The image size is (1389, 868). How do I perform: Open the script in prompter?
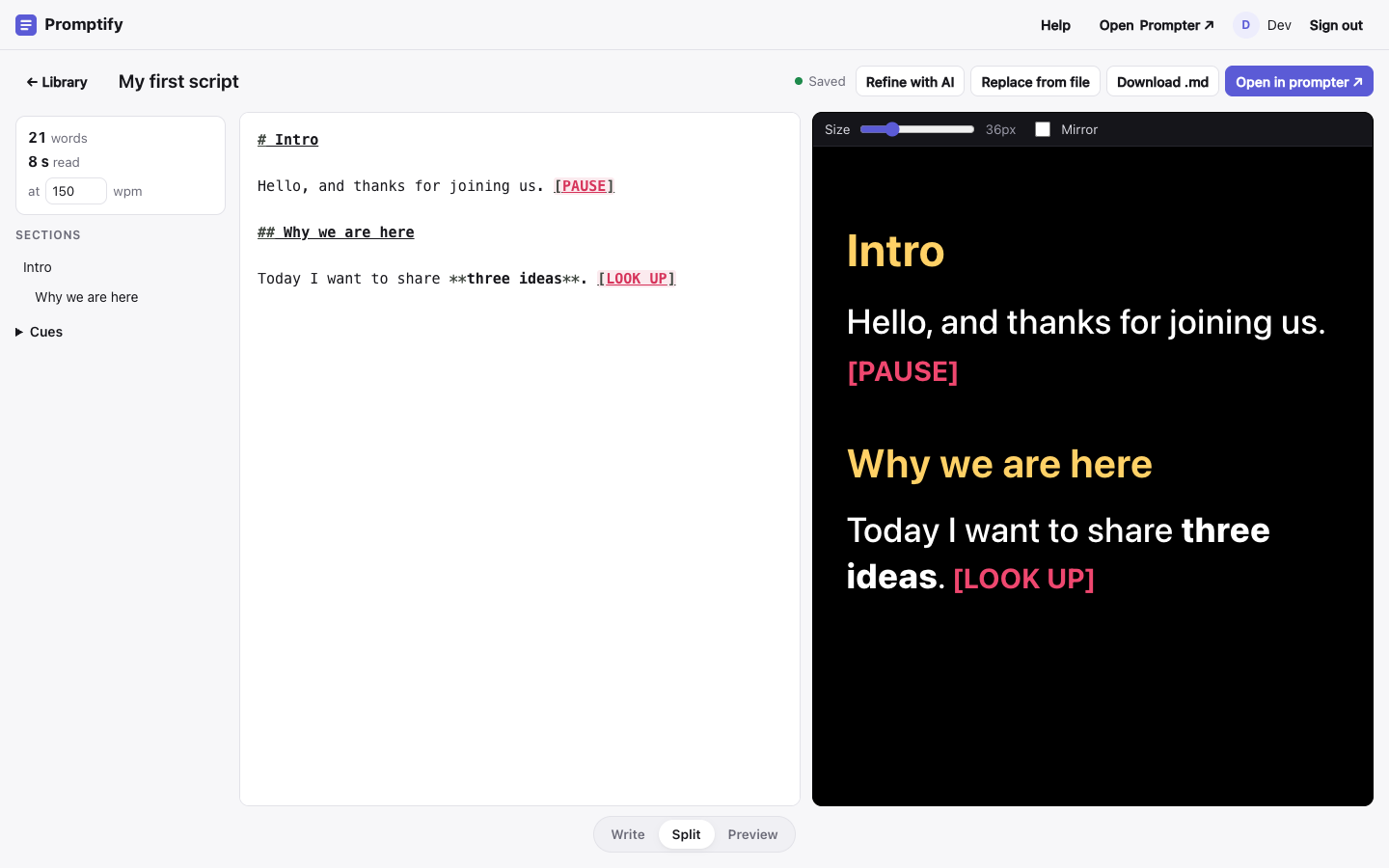pyautogui.click(x=1298, y=82)
